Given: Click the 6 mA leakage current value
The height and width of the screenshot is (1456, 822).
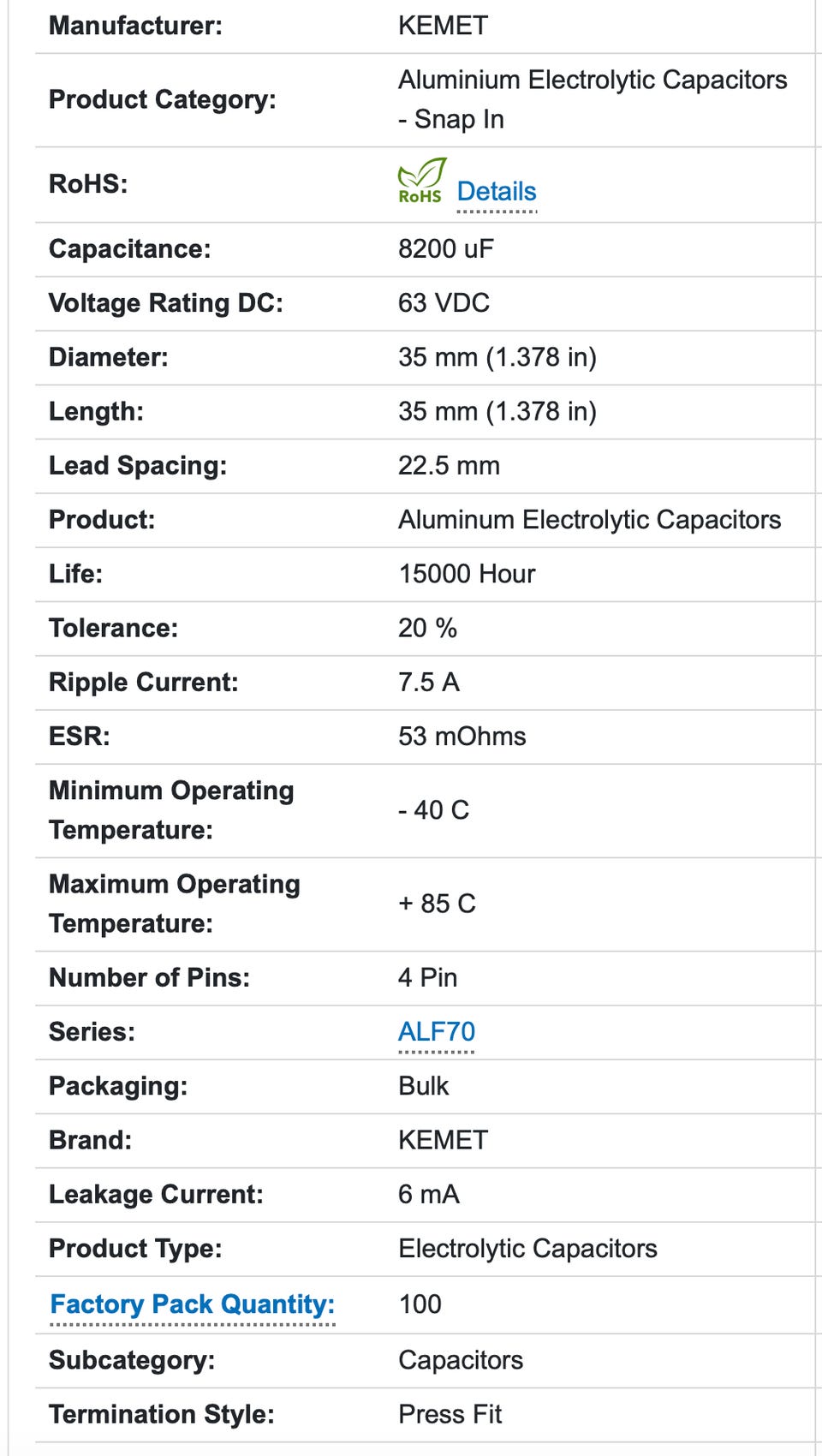Looking at the screenshot, I should [428, 1194].
